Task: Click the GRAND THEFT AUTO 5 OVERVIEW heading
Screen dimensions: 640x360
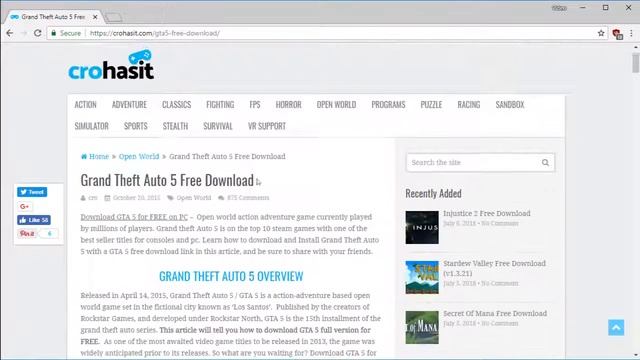Action: click(x=231, y=276)
